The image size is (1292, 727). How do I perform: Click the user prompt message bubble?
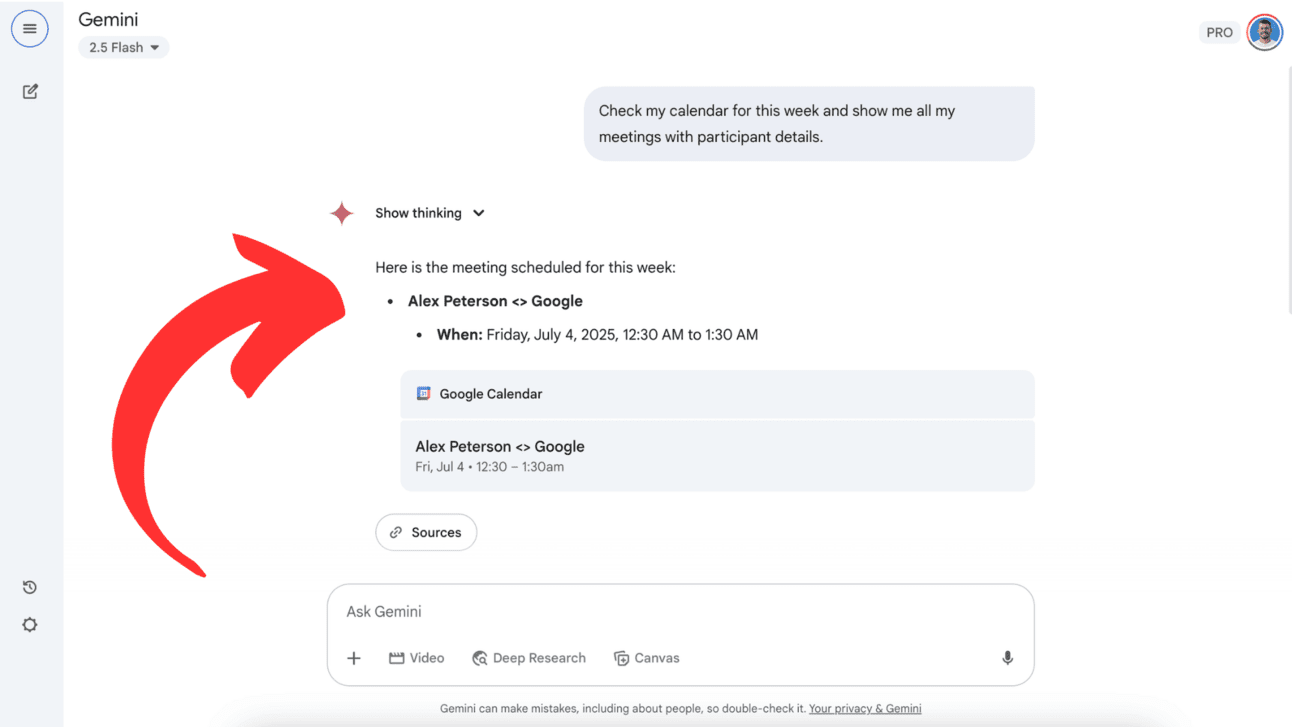point(809,124)
